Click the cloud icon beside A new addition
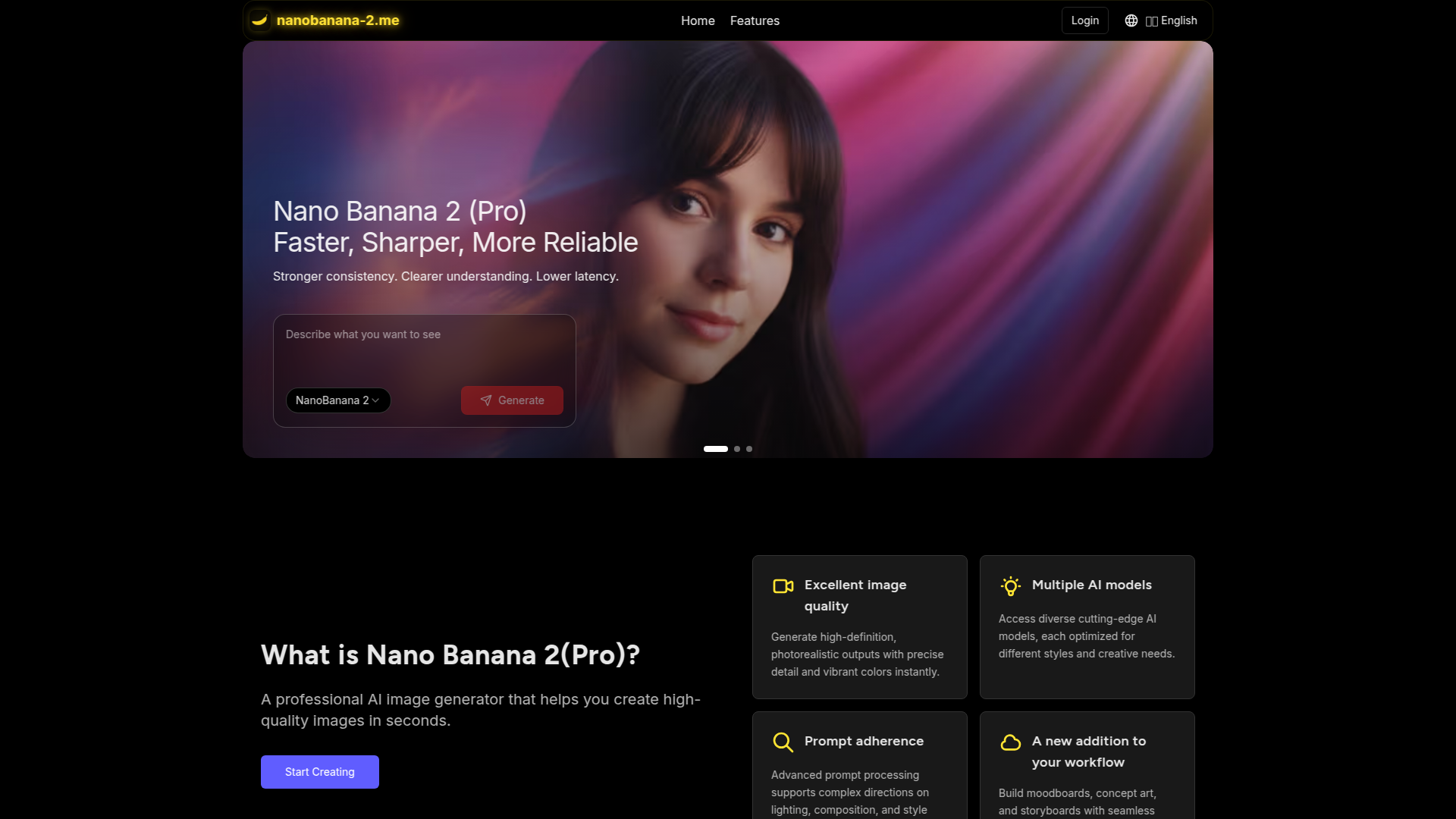This screenshot has height=819, width=1456. tap(1011, 742)
